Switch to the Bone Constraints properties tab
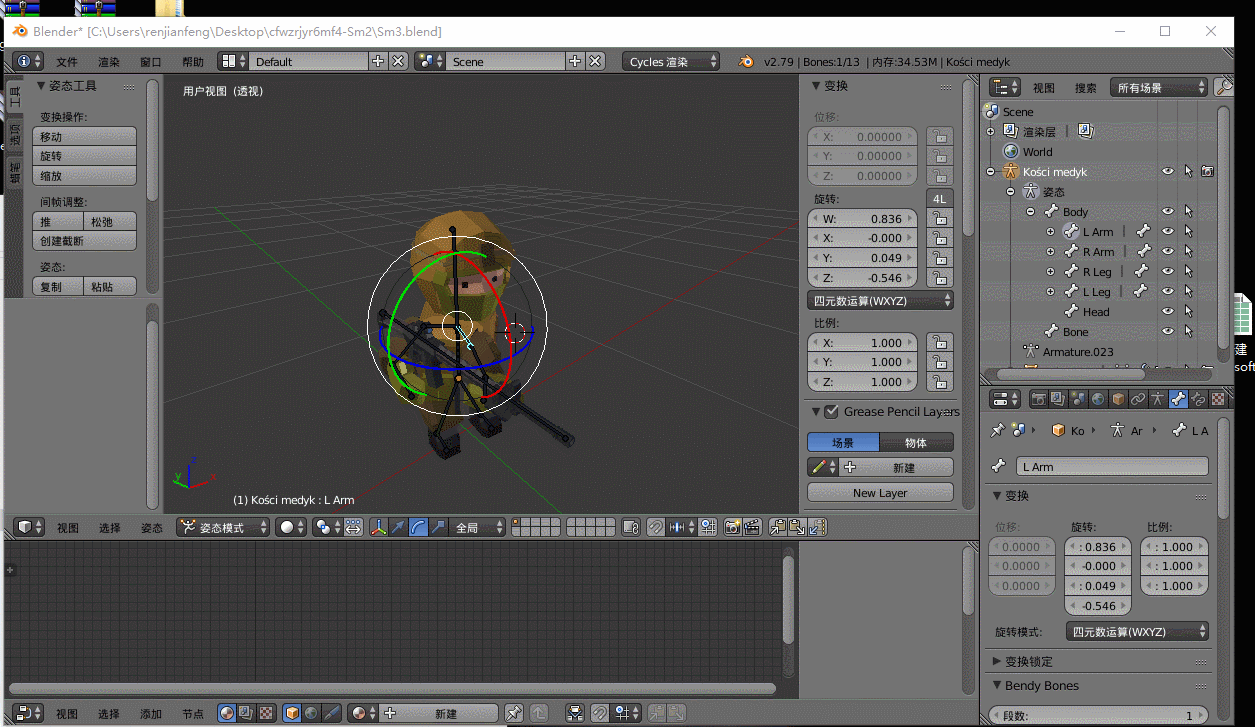1255x727 pixels. (x=1198, y=399)
